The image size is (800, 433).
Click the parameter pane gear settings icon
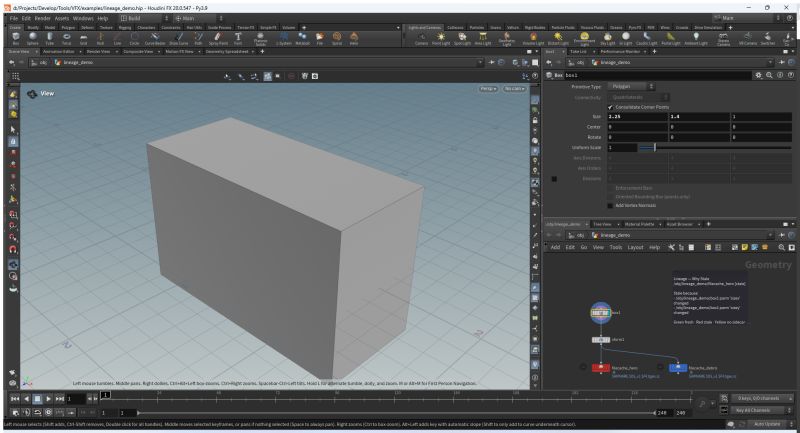click(759, 75)
